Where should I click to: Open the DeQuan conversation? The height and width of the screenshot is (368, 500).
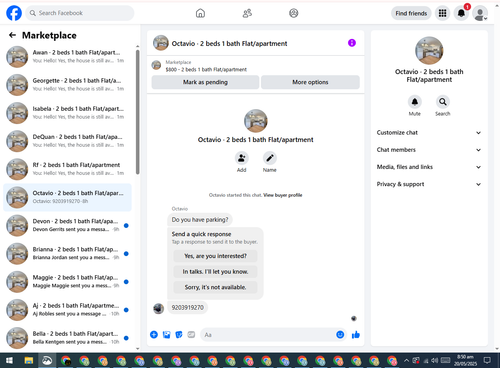[x=68, y=141]
